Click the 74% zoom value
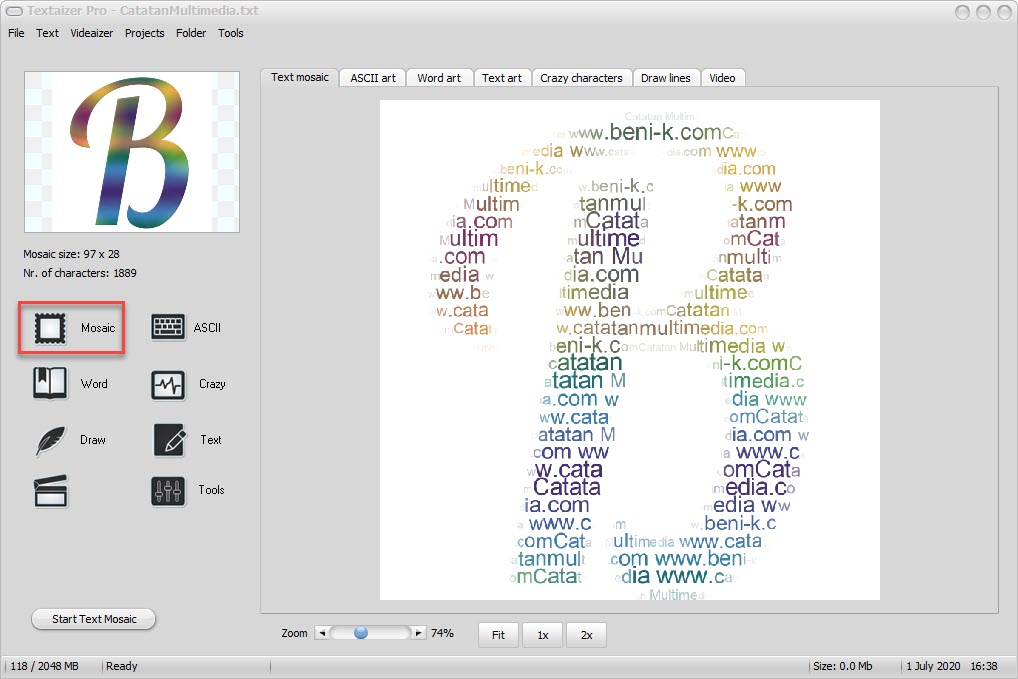The width and height of the screenshot is (1018, 679). click(x=442, y=633)
